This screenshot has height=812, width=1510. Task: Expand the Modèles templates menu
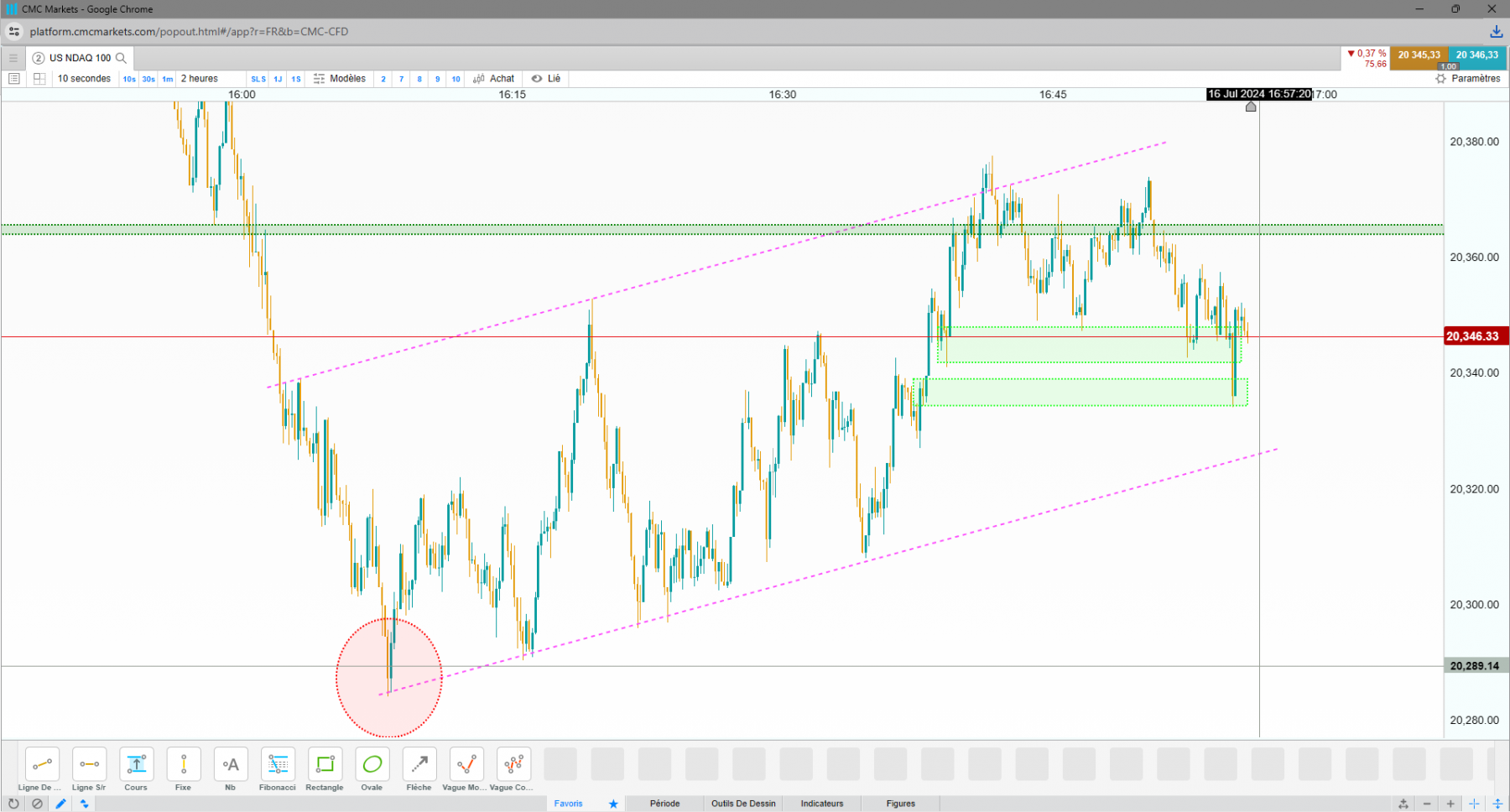pyautogui.click(x=340, y=79)
